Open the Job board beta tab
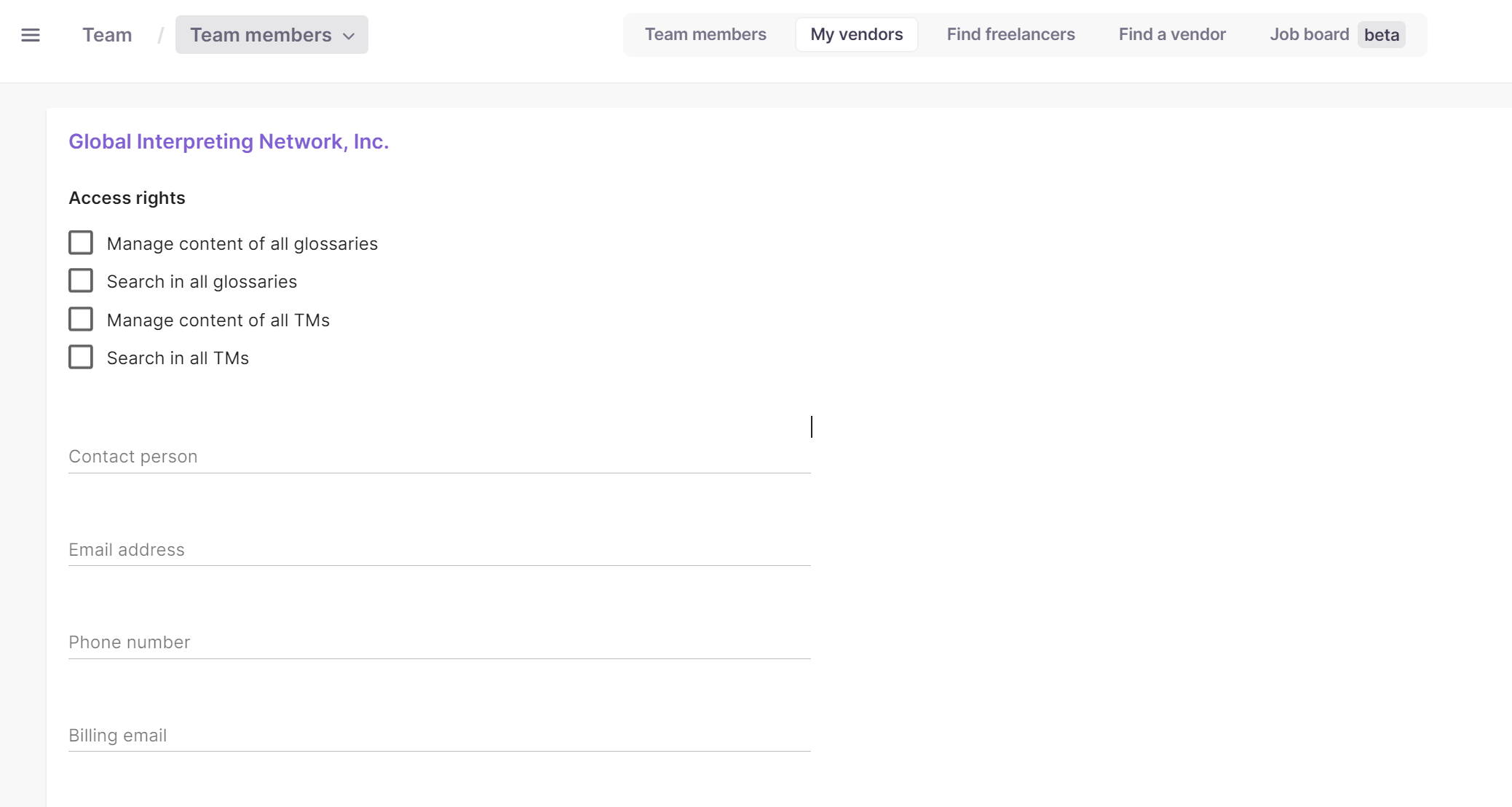 (1337, 34)
